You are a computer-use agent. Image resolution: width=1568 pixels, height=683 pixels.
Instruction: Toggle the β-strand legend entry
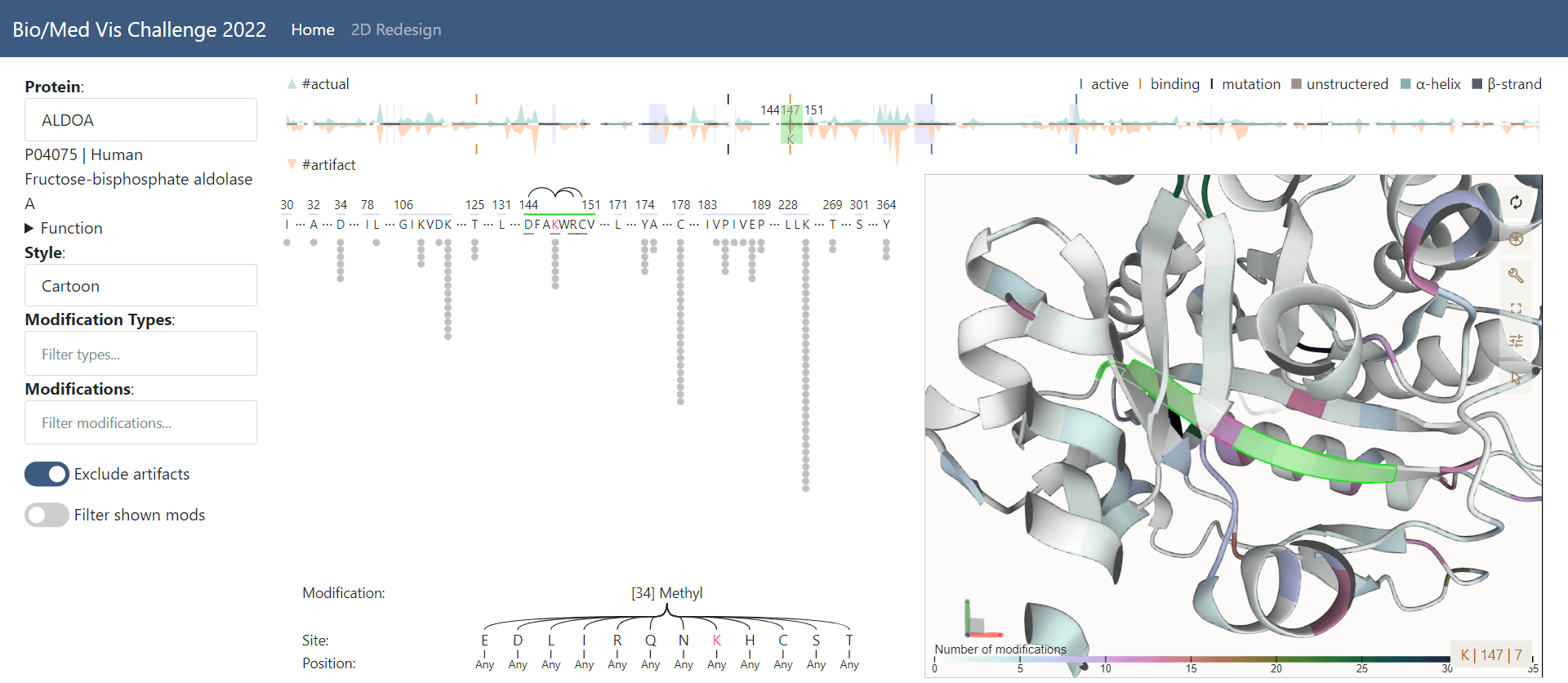1506,84
